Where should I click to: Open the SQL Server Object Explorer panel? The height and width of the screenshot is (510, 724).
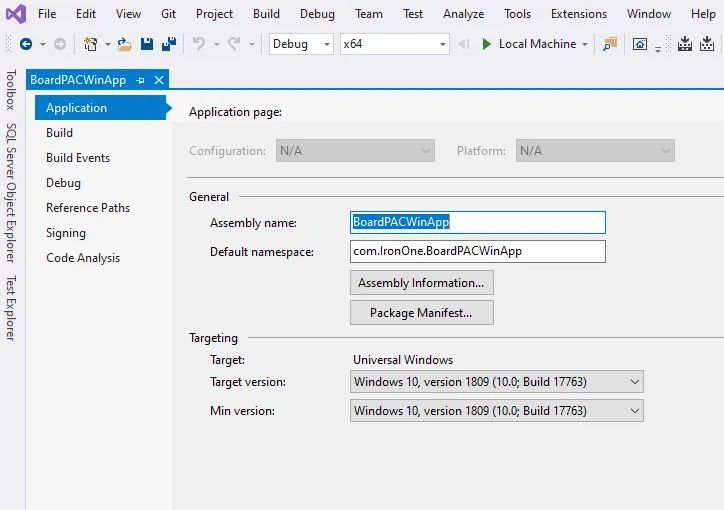pos(11,193)
